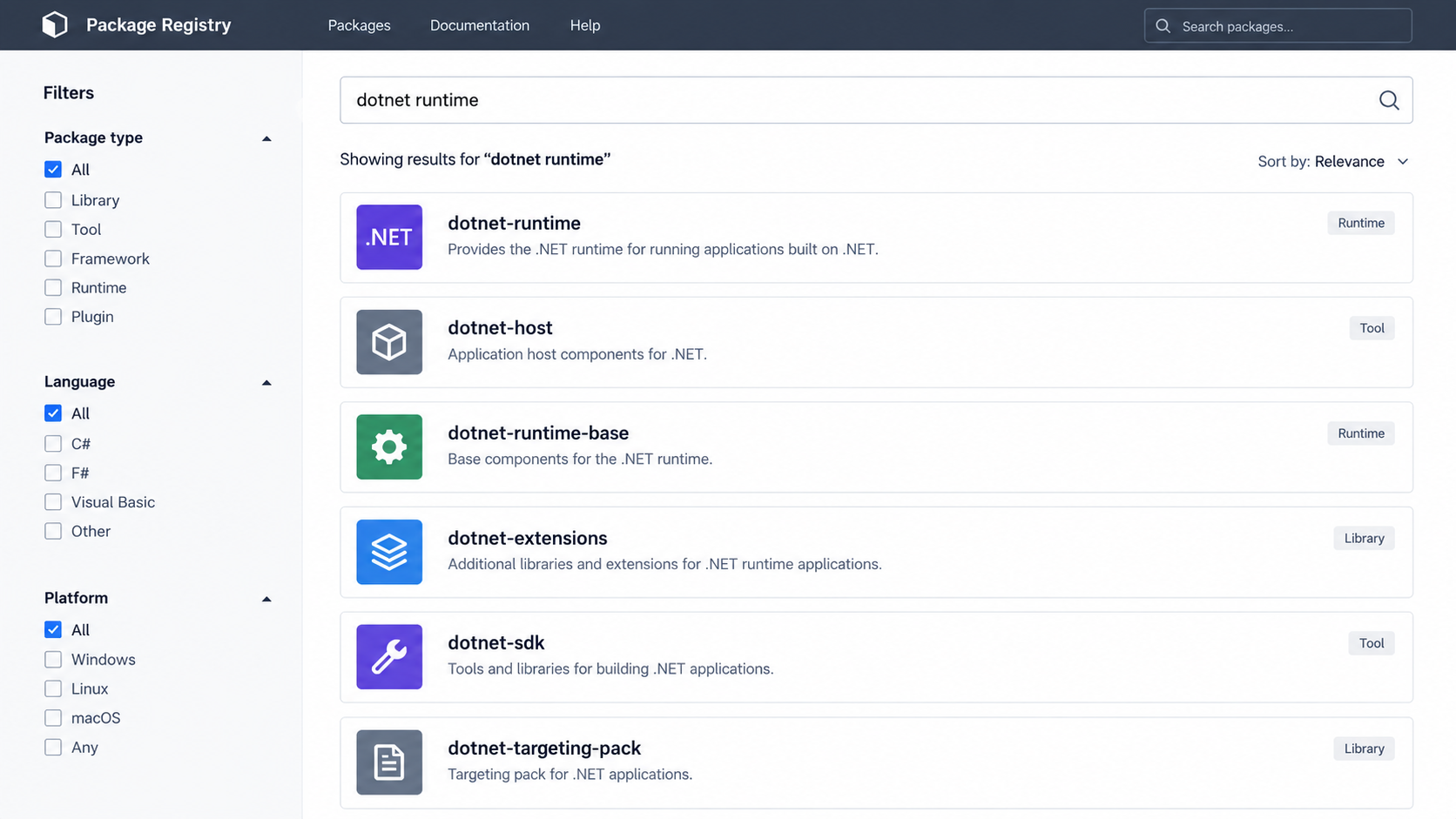Screen dimensions: 1456x819
Task: Enable the Runtime package type filter
Action: pos(53,287)
